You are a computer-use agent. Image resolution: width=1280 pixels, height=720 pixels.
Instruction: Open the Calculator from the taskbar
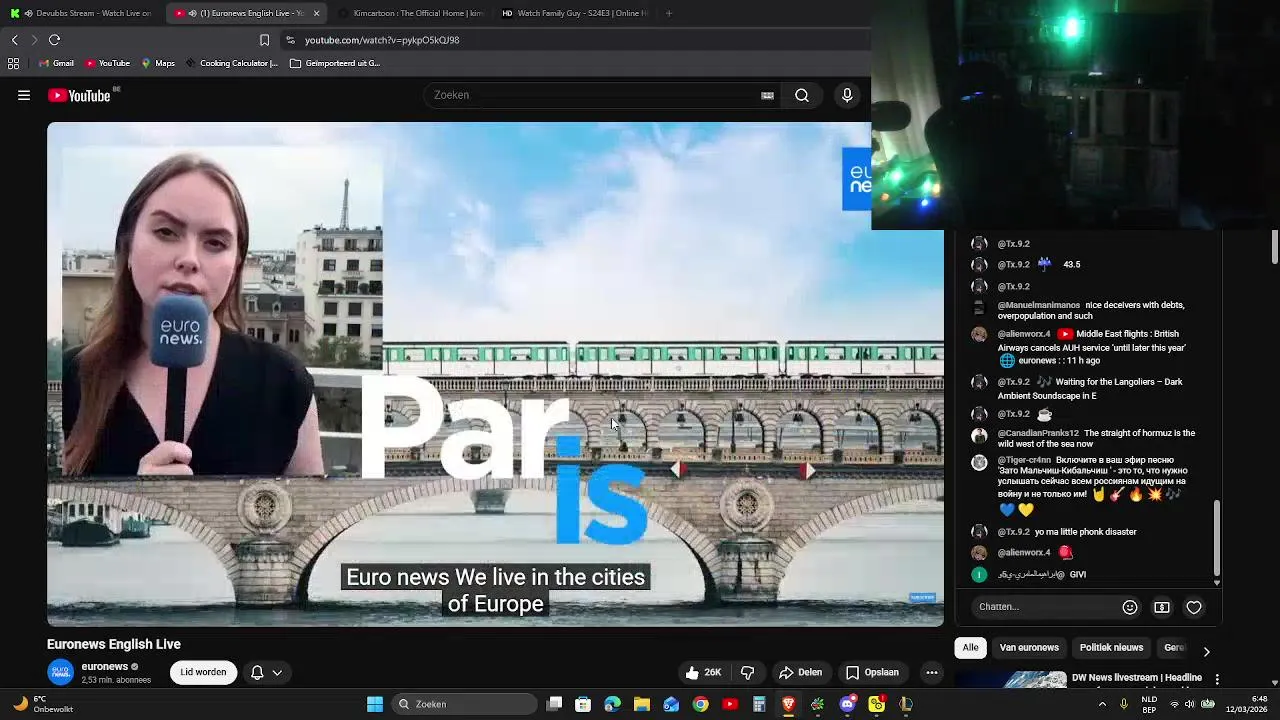759,704
